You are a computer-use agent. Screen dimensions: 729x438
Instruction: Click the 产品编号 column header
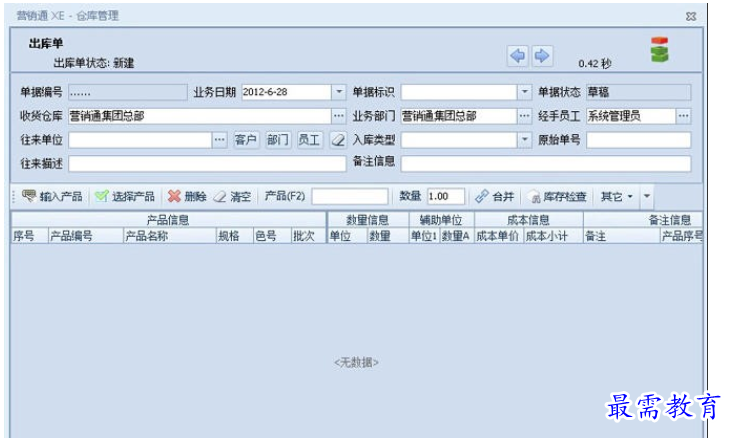85,236
